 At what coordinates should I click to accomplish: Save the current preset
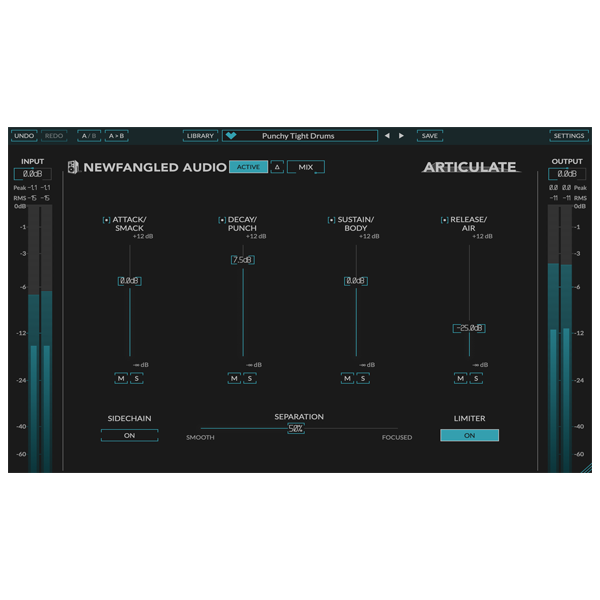tap(429, 136)
